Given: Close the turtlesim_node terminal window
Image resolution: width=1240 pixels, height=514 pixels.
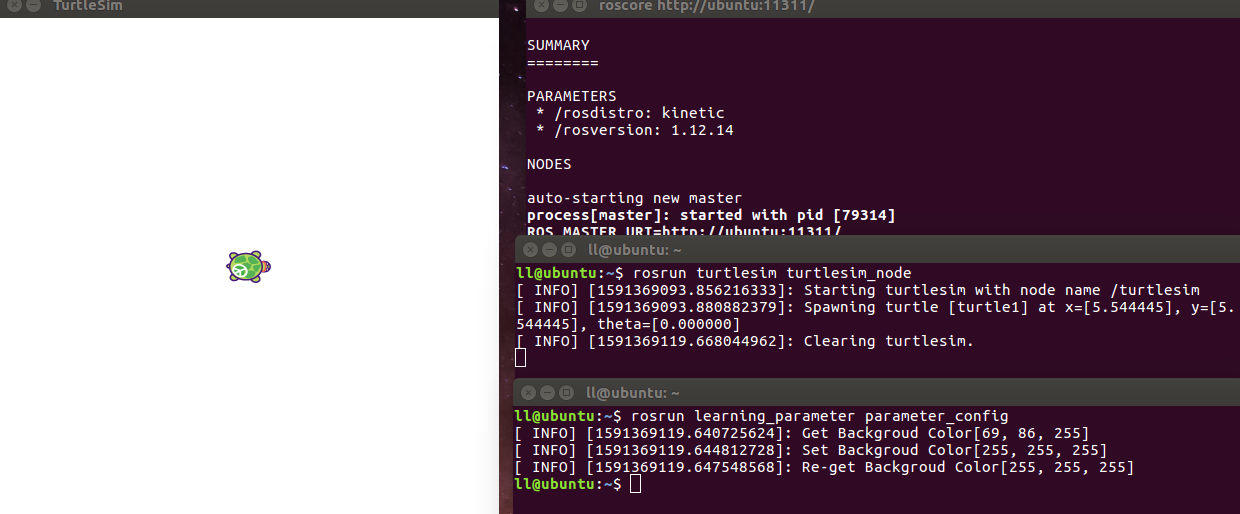Looking at the screenshot, I should [531, 250].
